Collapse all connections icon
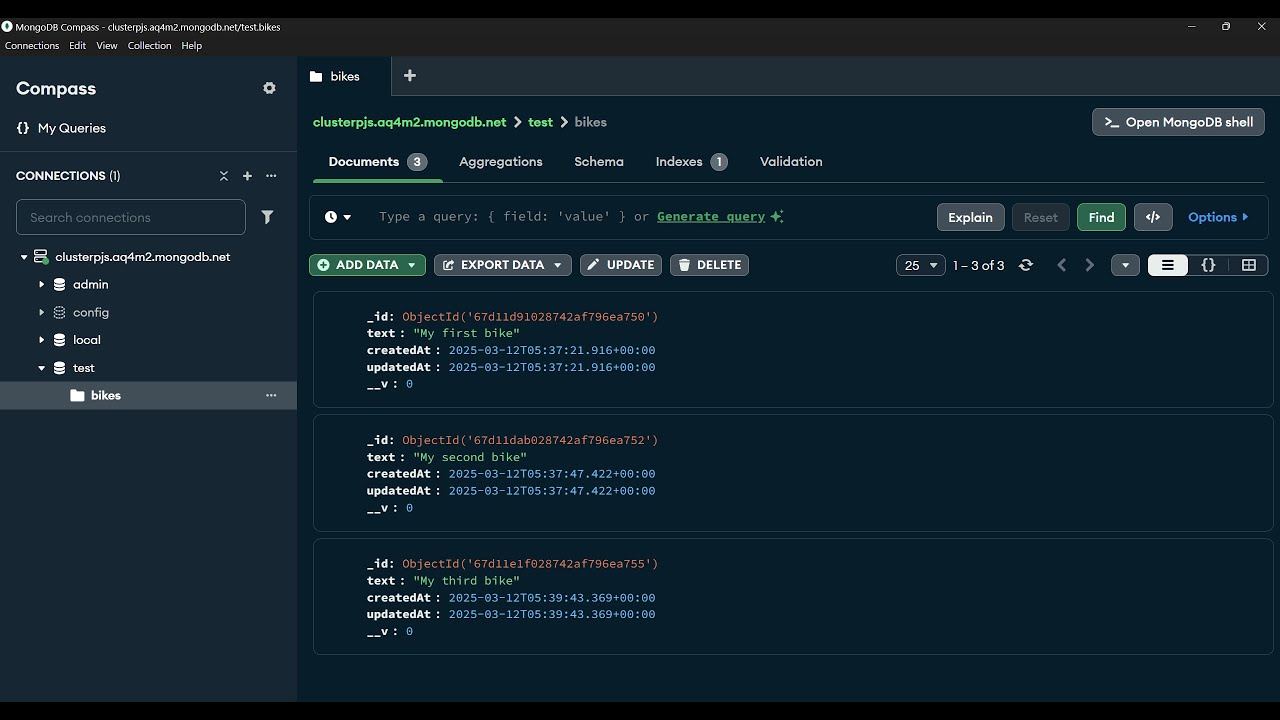This screenshot has width=1280, height=720. tap(224, 176)
